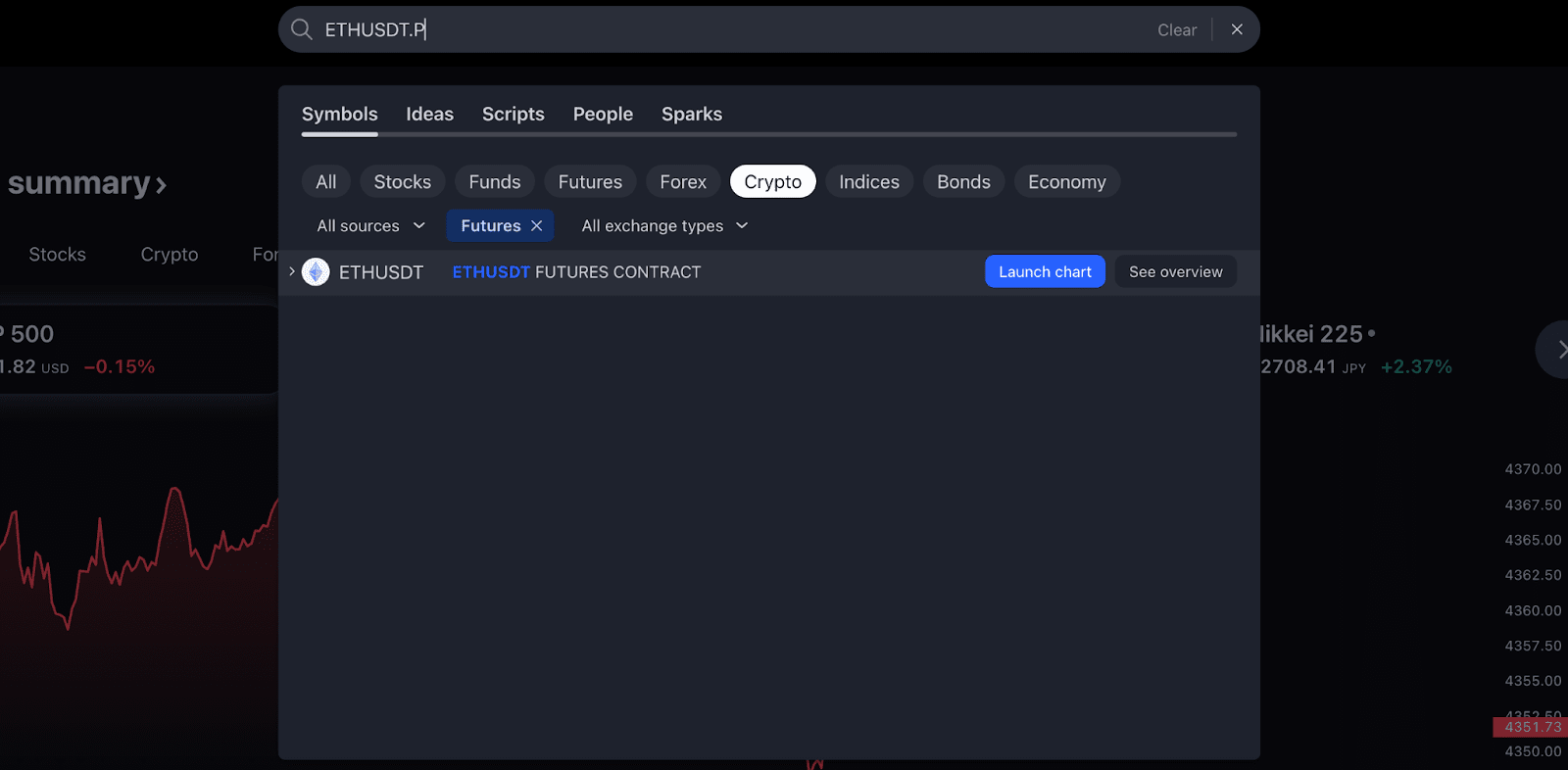Click the −0.15% change value
The width and height of the screenshot is (1568, 770).
tap(120, 366)
